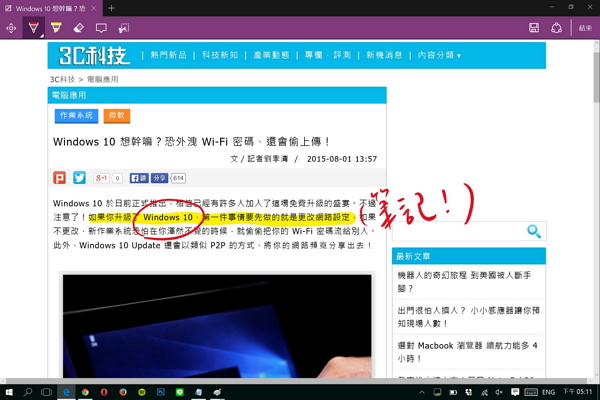Share article via Twitter icon
Screen dimensions: 600x400
[x=79, y=178]
